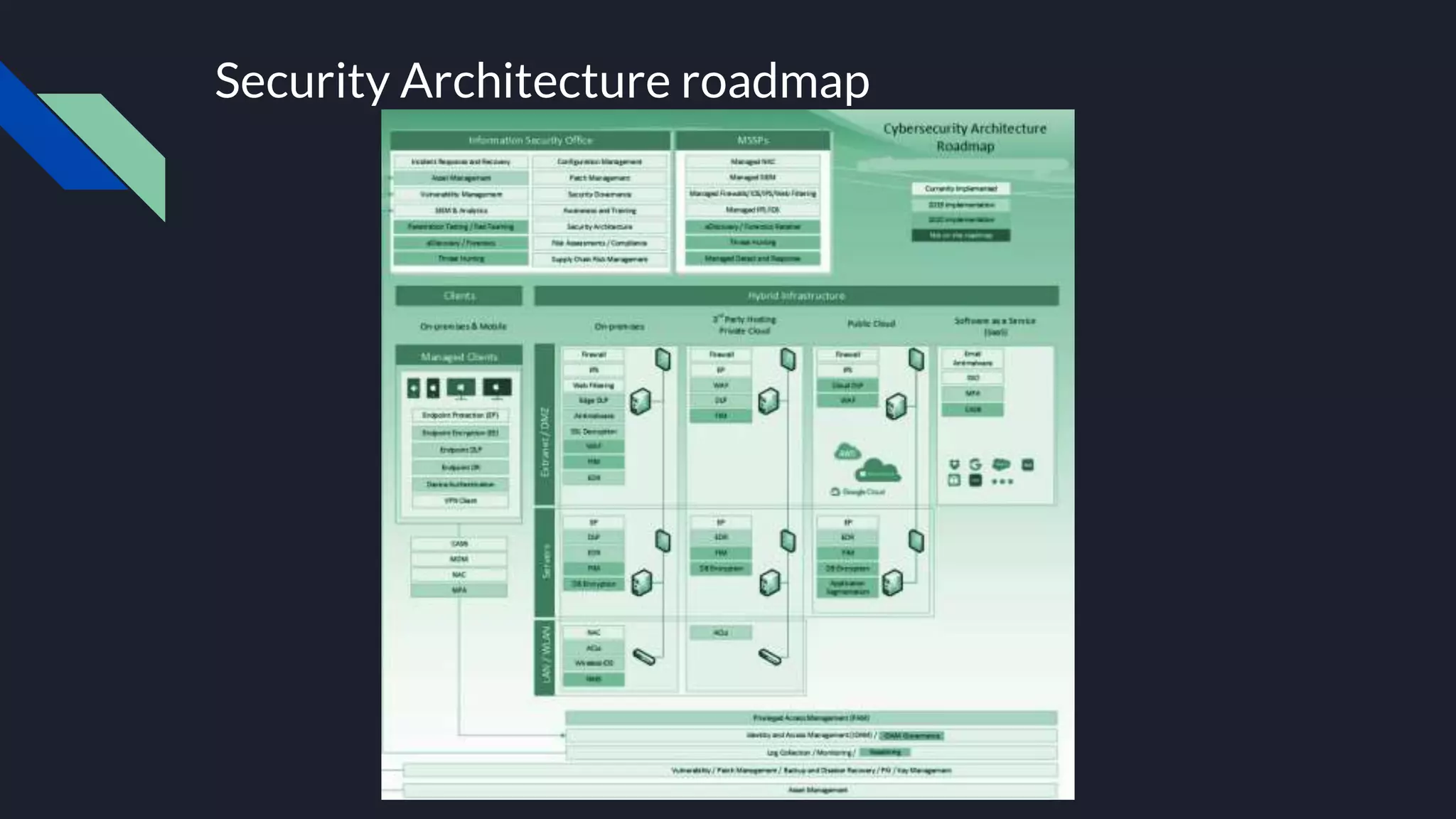Click the Privileged Access Management (PAM) bar
This screenshot has height=819, width=1456.
click(x=811, y=718)
